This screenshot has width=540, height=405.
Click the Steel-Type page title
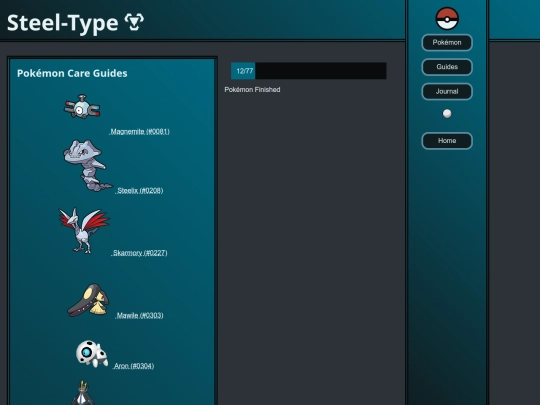tap(63, 23)
